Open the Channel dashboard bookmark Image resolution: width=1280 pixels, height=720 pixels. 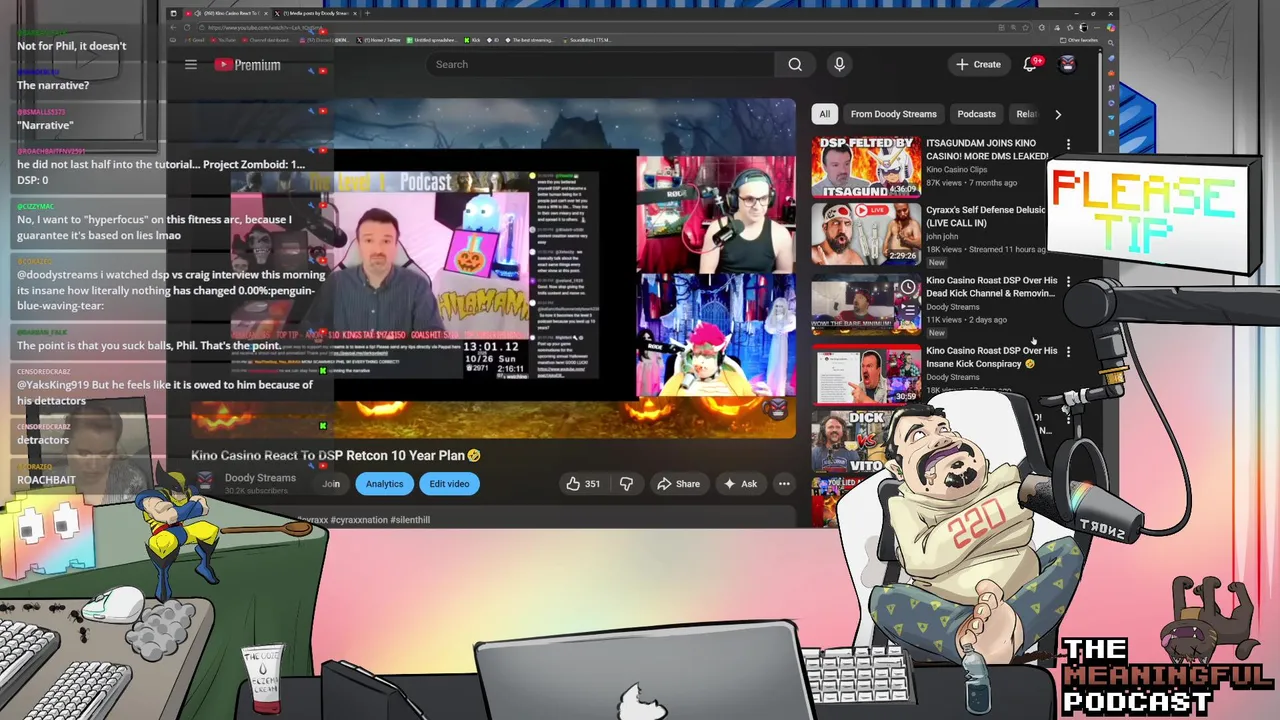[266, 40]
